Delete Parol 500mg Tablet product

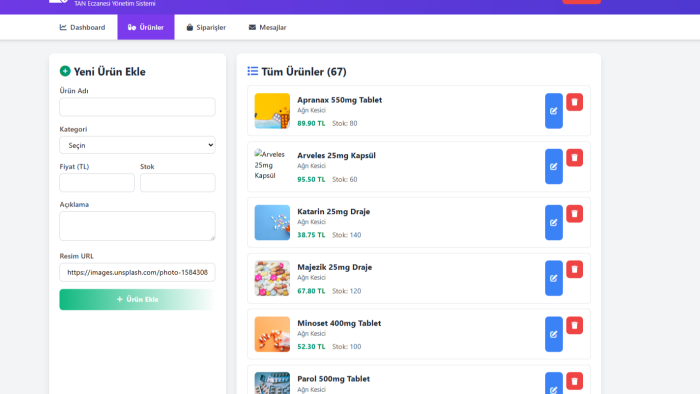point(575,381)
